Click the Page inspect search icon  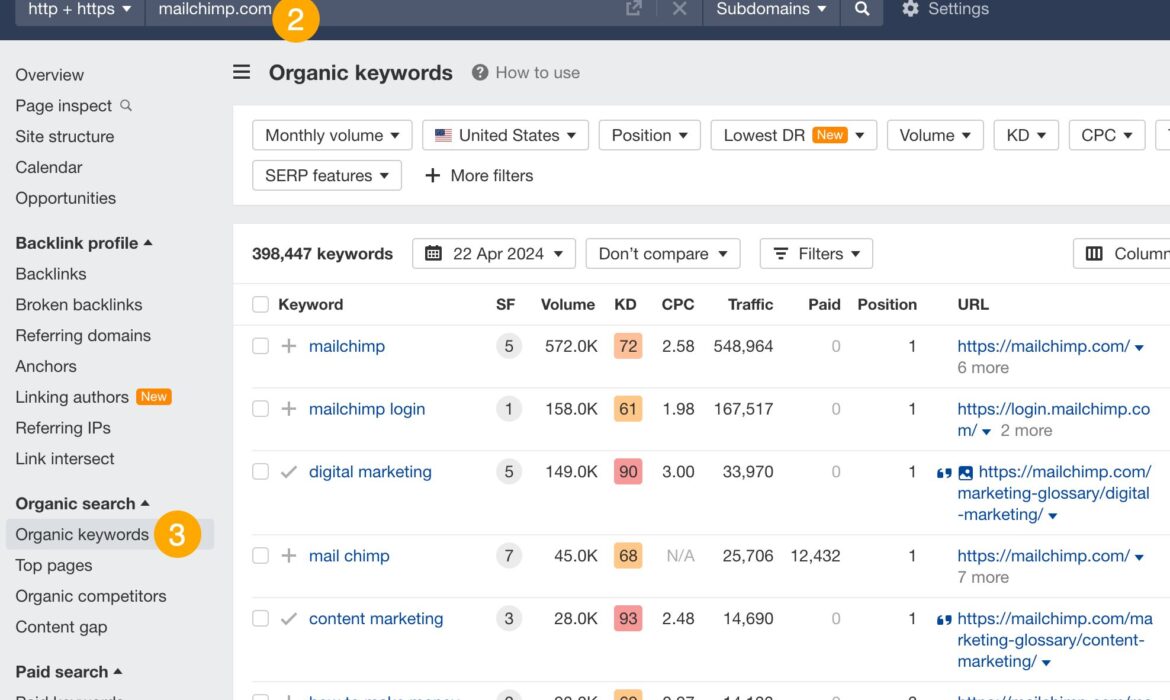pos(126,105)
